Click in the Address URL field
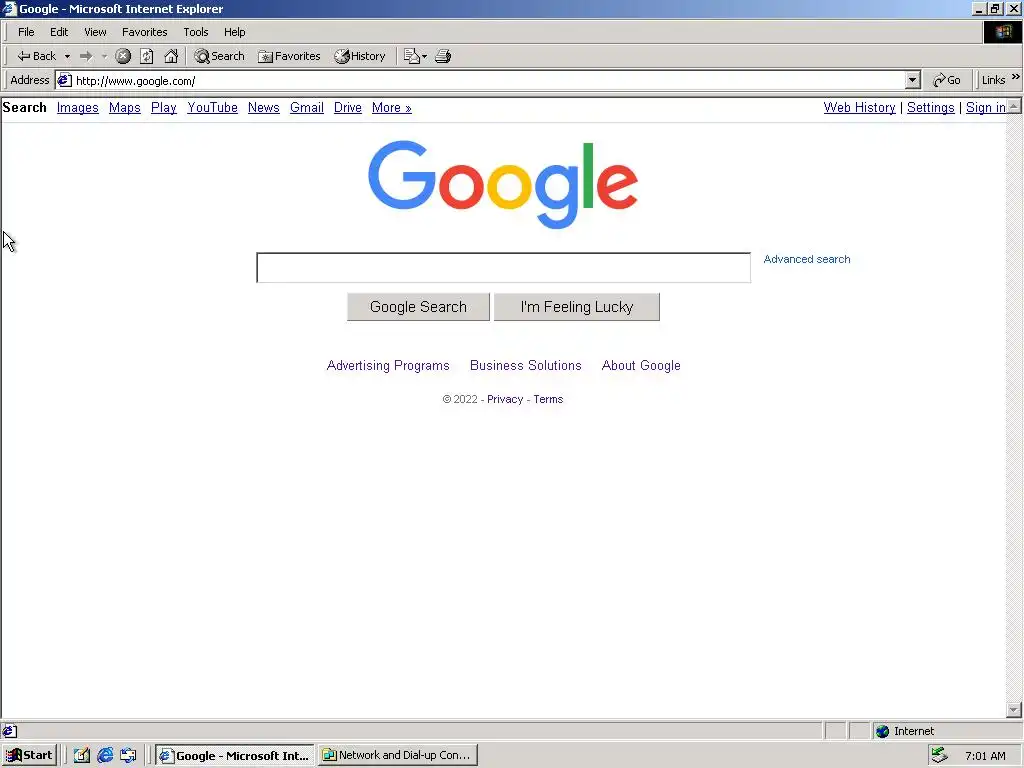Screen dimensions: 1024x768 490,80
